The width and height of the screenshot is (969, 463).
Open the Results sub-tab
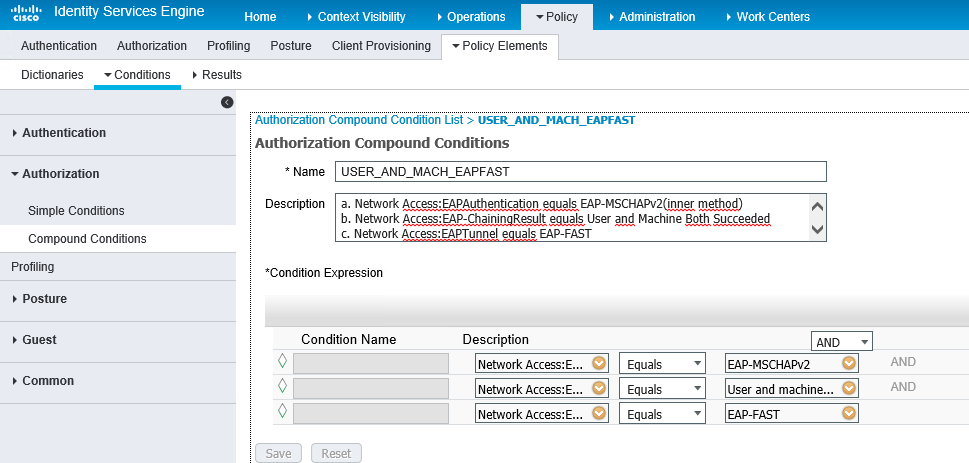point(217,75)
